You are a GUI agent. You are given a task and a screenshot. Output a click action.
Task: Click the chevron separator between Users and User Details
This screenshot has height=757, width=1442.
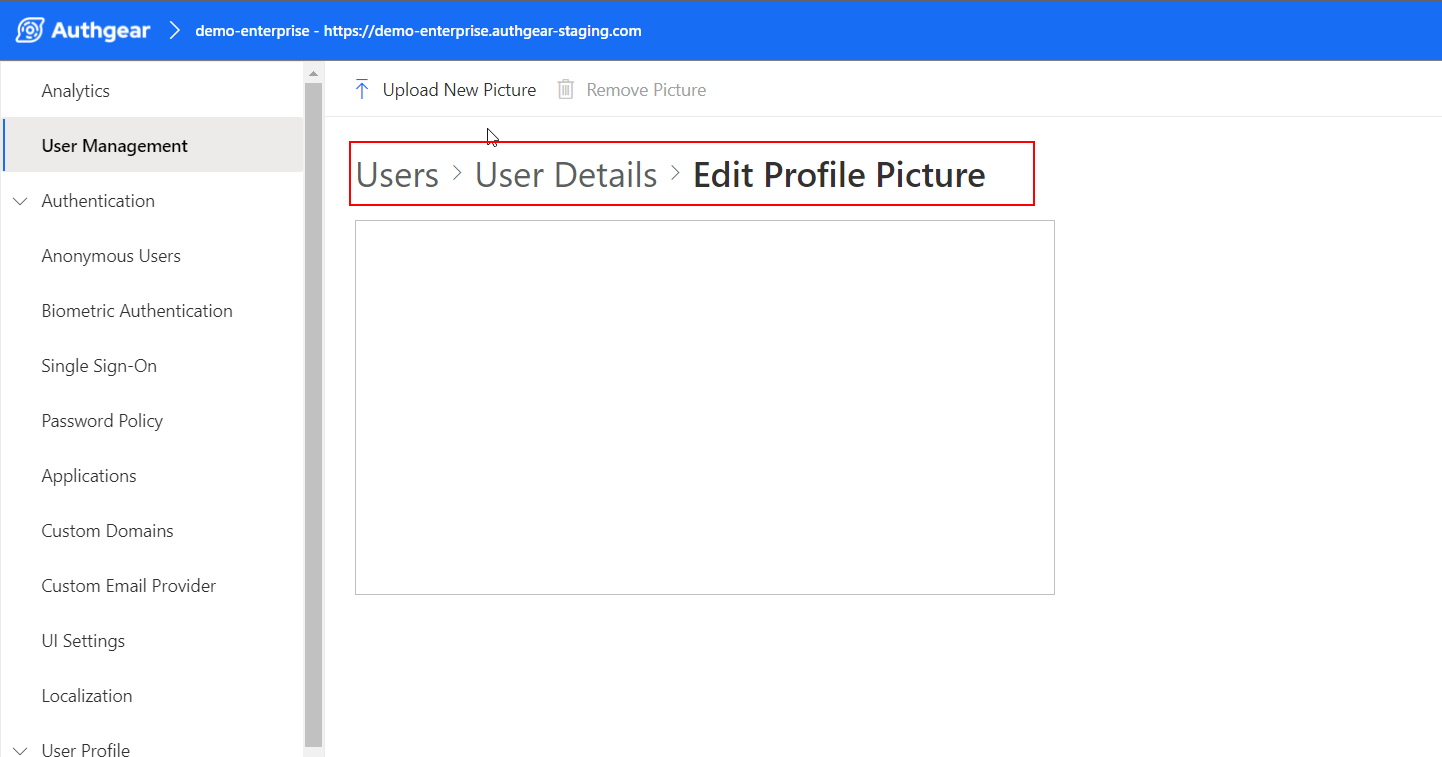tap(455, 174)
